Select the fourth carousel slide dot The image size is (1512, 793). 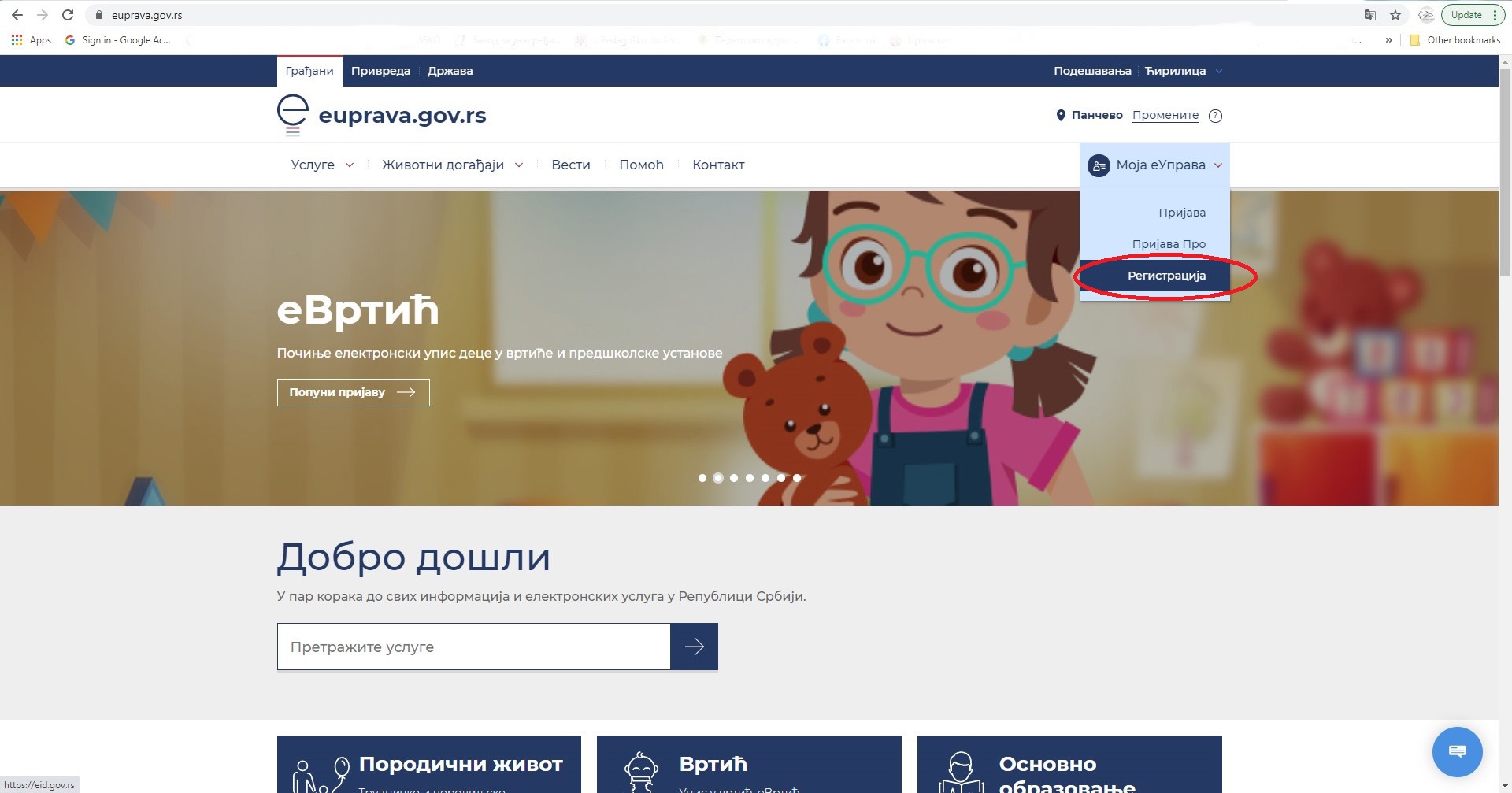pyautogui.click(x=750, y=478)
